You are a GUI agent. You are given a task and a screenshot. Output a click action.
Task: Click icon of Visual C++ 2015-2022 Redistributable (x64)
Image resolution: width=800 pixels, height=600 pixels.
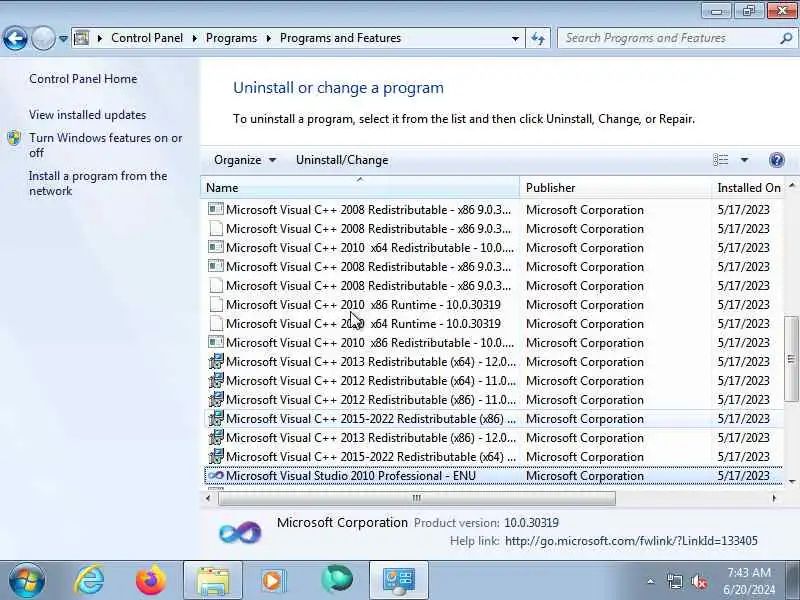(216, 456)
